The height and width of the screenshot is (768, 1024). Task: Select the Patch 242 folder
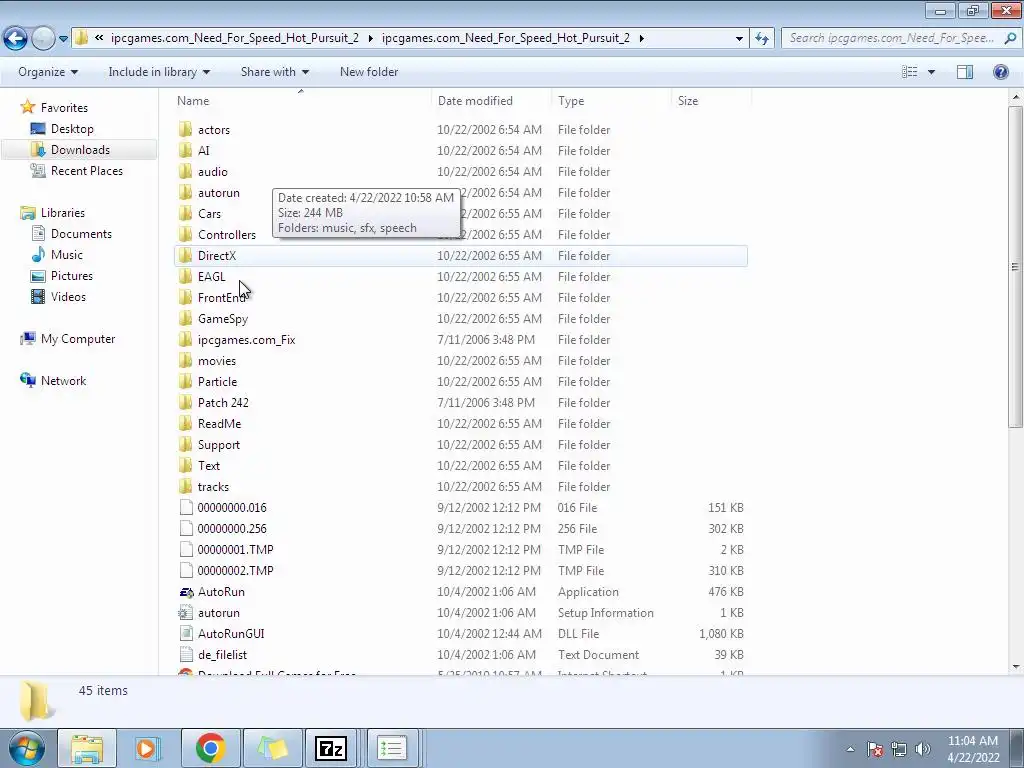coord(223,403)
